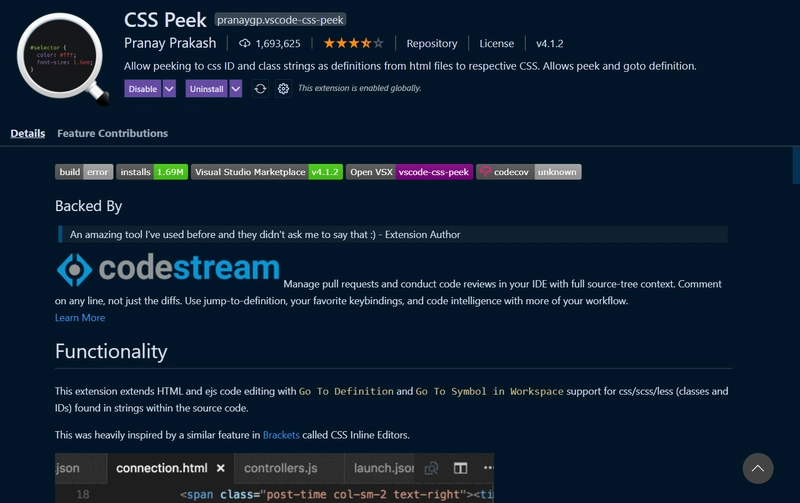The image size is (800, 503).
Task: Click the sync/reload icon next to Uninstall
Action: pyautogui.click(x=260, y=89)
